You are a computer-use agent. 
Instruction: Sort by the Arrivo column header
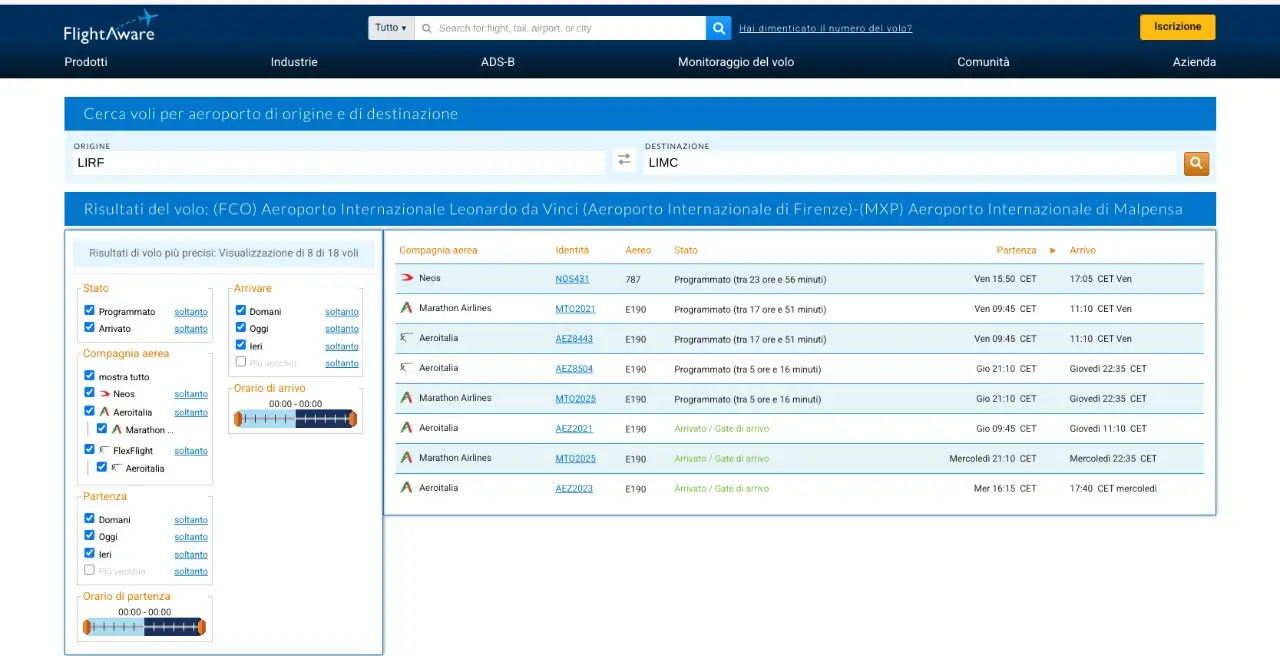pyautogui.click(x=1083, y=250)
